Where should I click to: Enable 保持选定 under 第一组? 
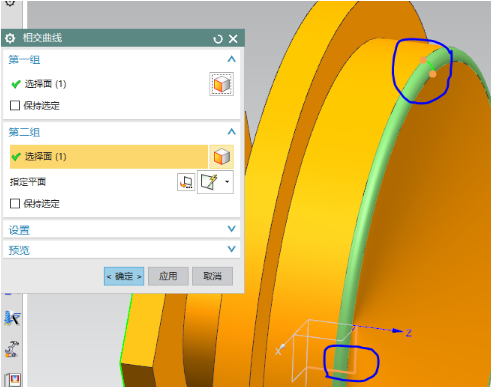coord(15,106)
